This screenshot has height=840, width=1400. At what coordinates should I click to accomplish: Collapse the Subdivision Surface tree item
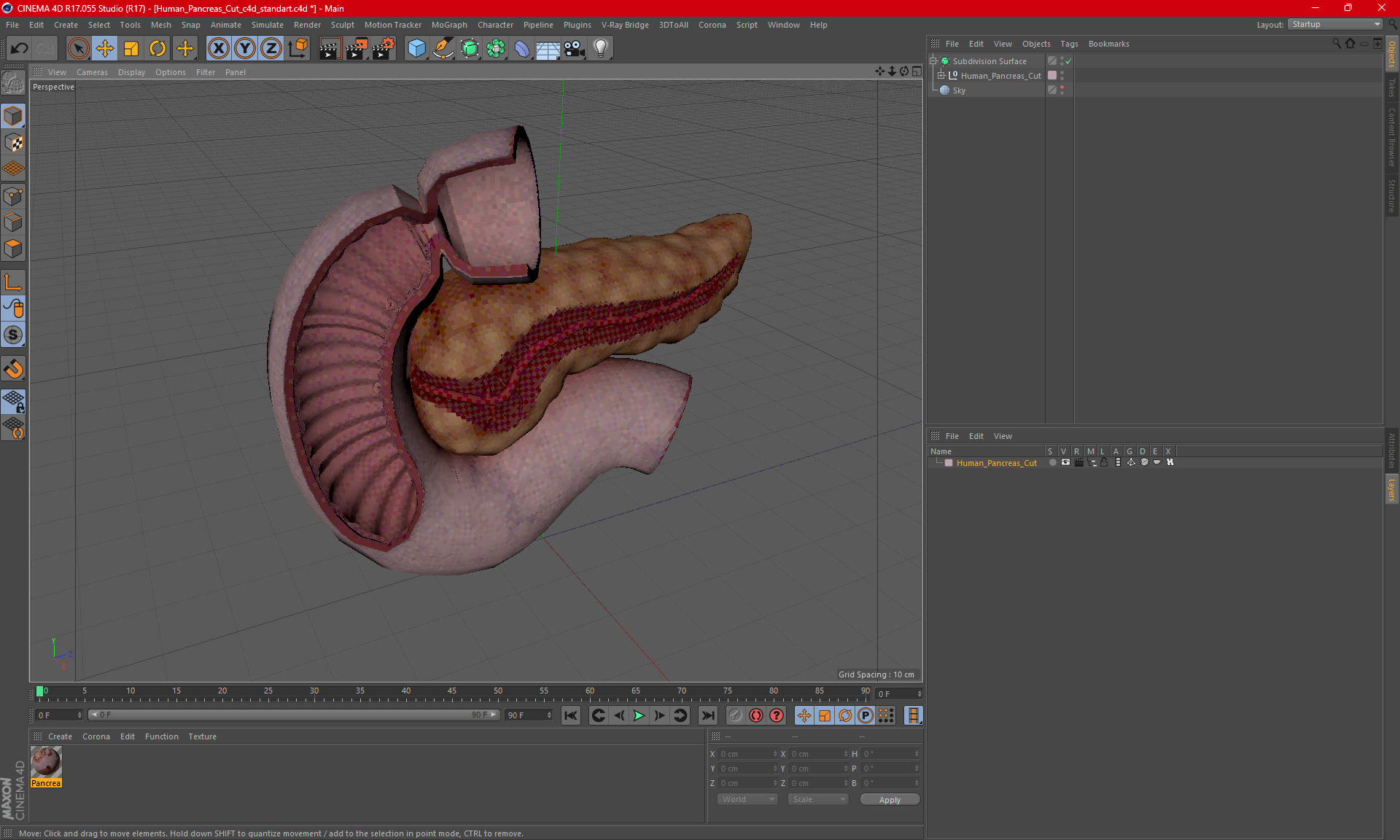point(933,61)
